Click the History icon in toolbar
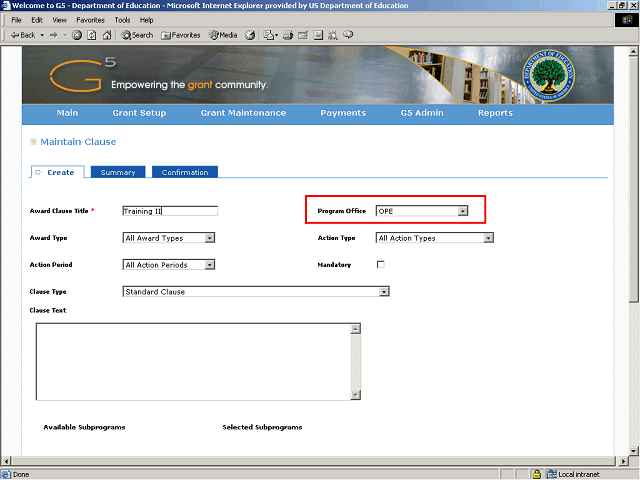The image size is (640, 480). (x=250, y=35)
